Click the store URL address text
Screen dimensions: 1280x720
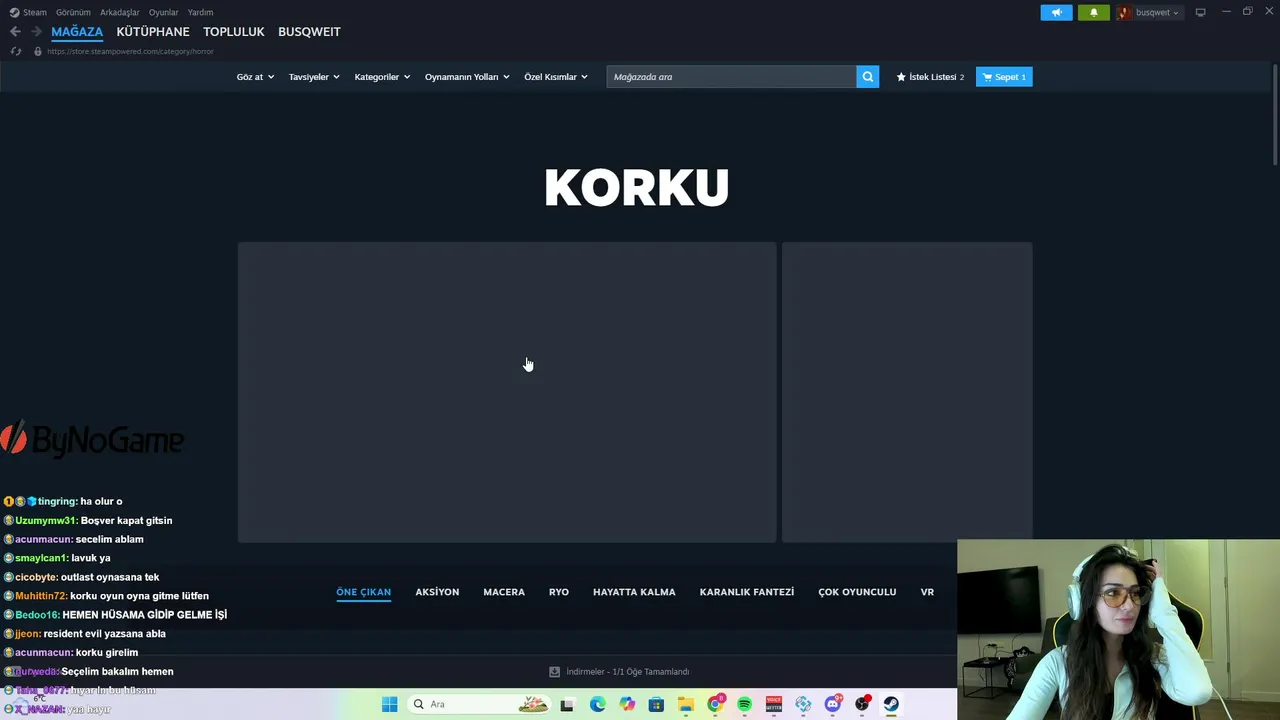[x=130, y=51]
